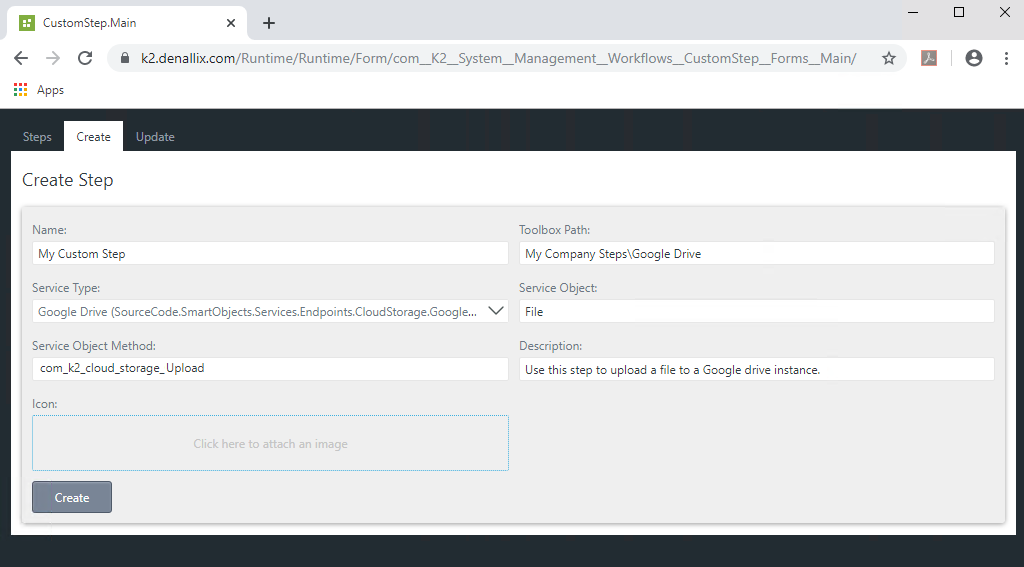Click the Create button

72,497
